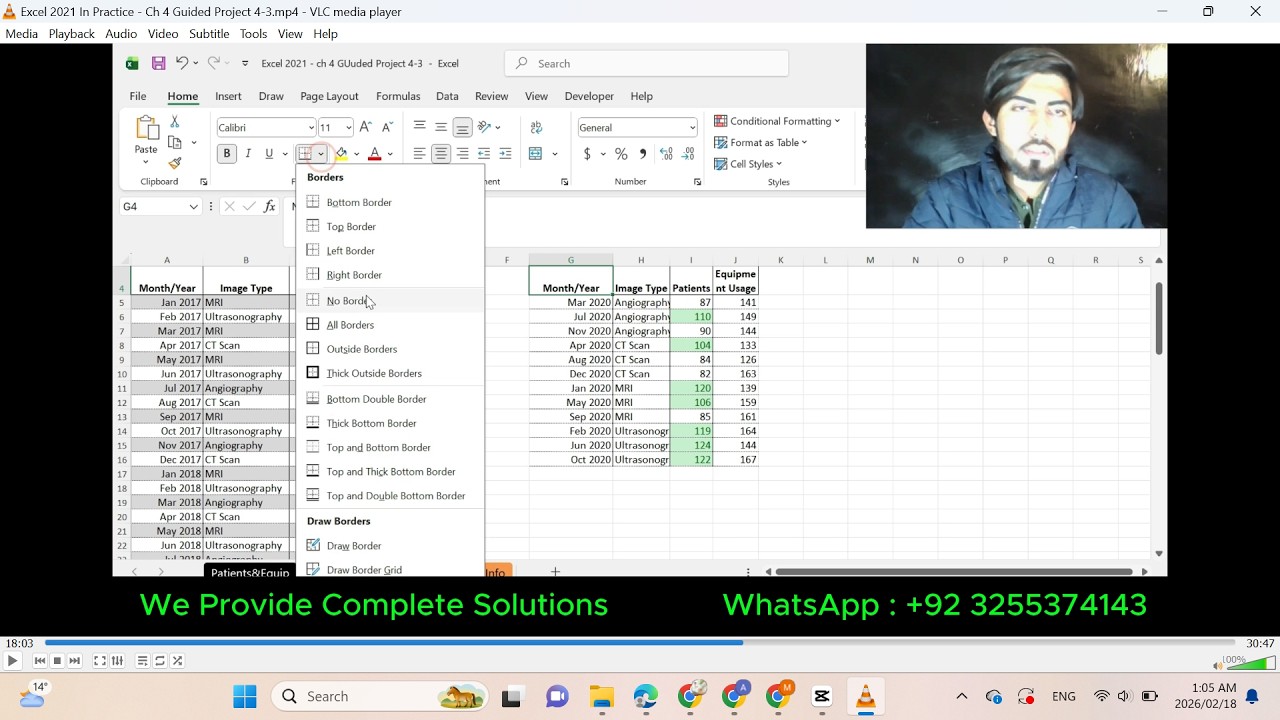Screen dimensions: 1280x720
Task: Click the Excel Save icon
Action: pyautogui.click(x=158, y=63)
